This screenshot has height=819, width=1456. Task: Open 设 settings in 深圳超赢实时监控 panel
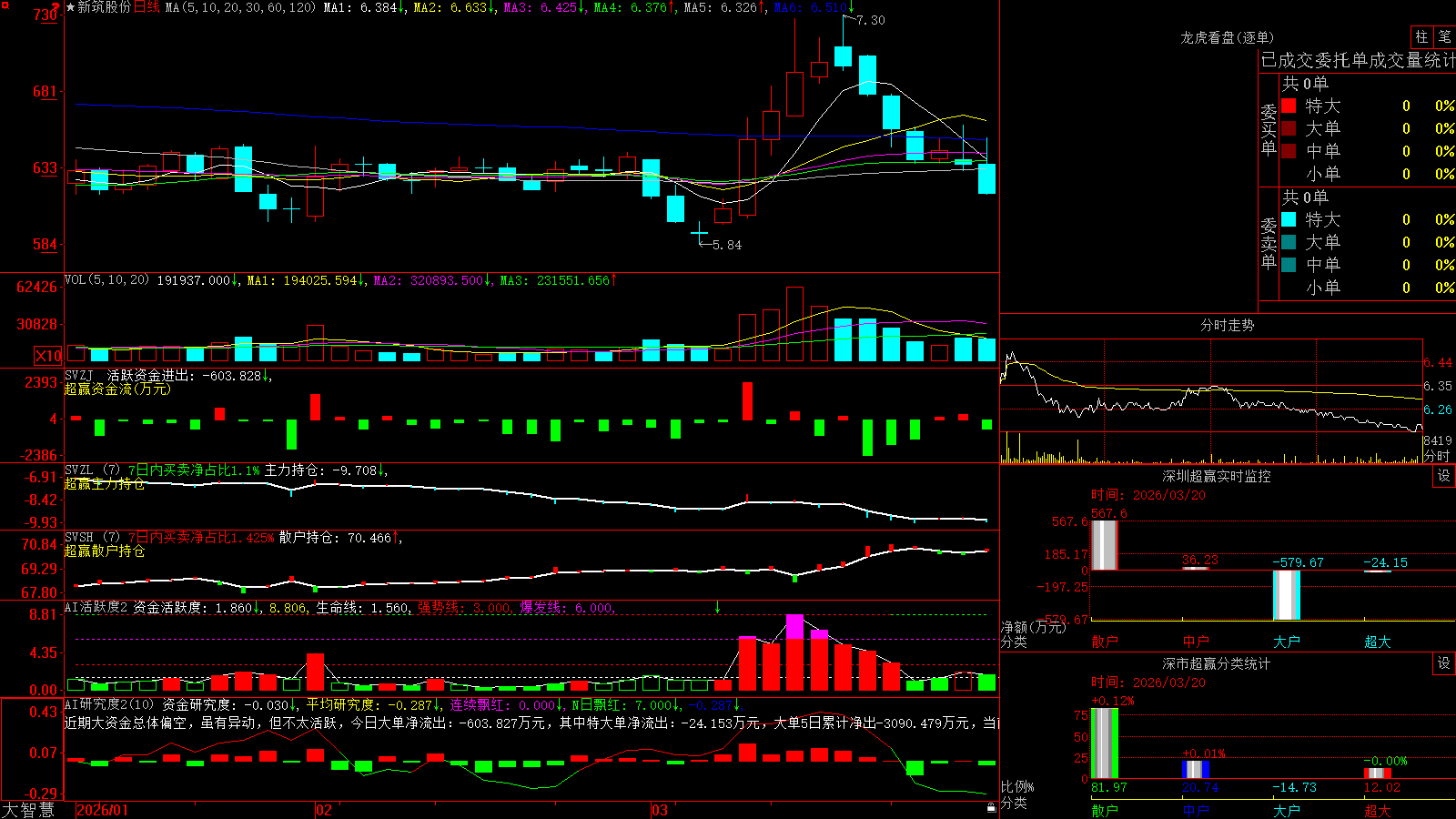(1444, 476)
